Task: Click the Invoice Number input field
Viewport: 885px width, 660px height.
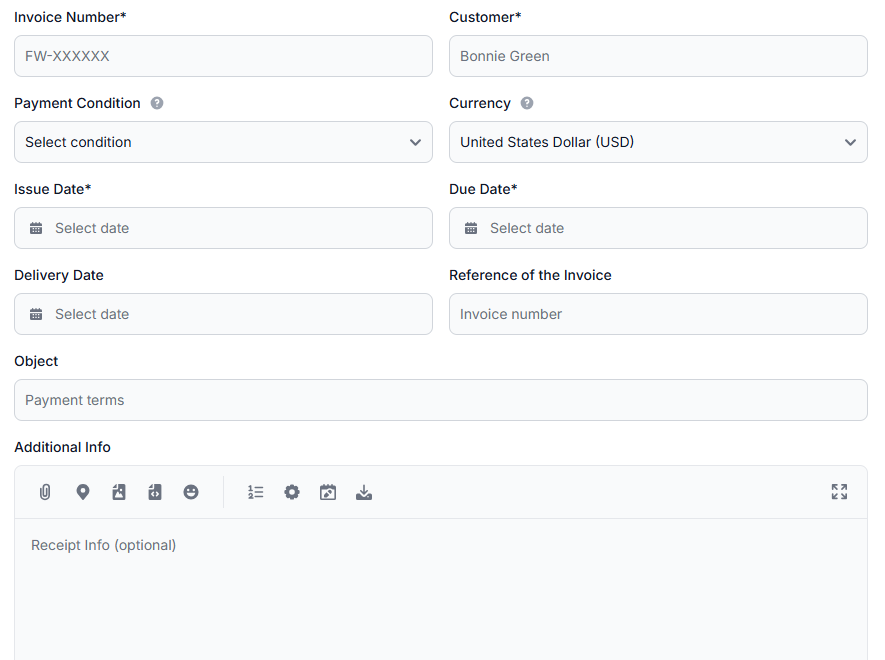Action: pos(222,56)
